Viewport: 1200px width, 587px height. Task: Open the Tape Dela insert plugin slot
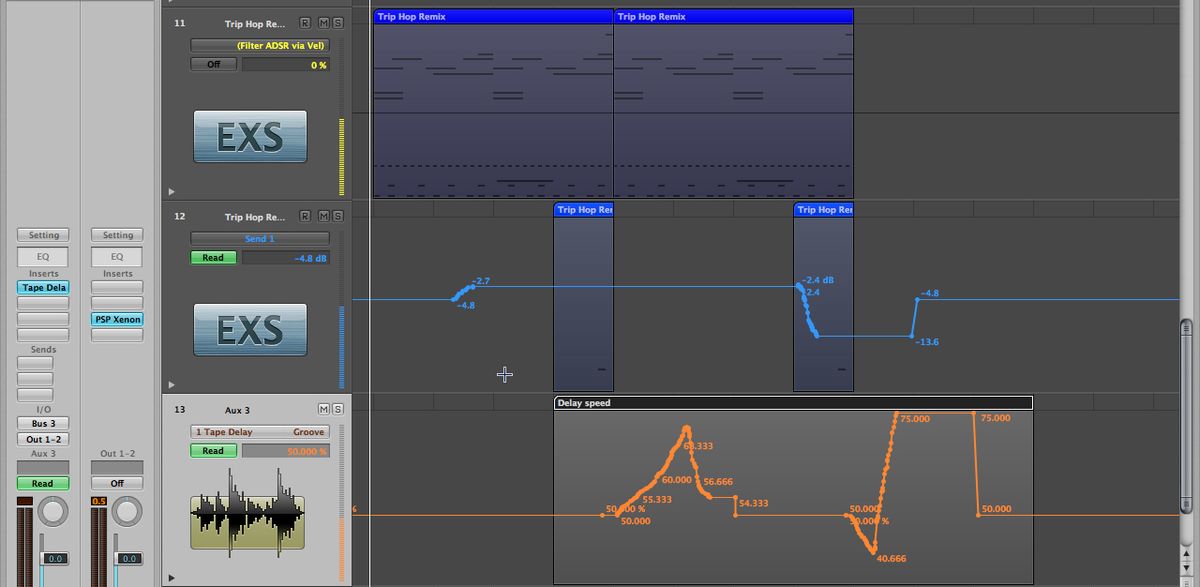point(42,287)
